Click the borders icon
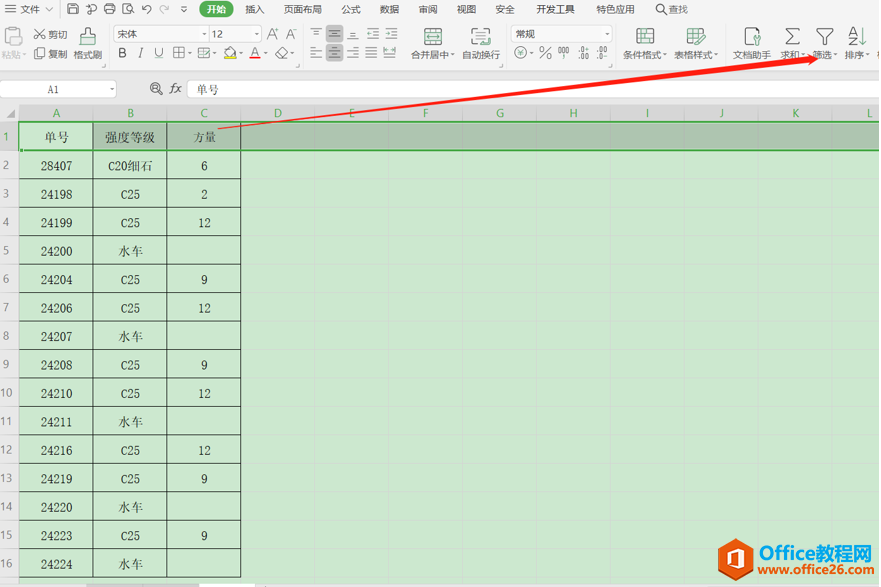Screen dimensions: 881x587 pos(179,53)
